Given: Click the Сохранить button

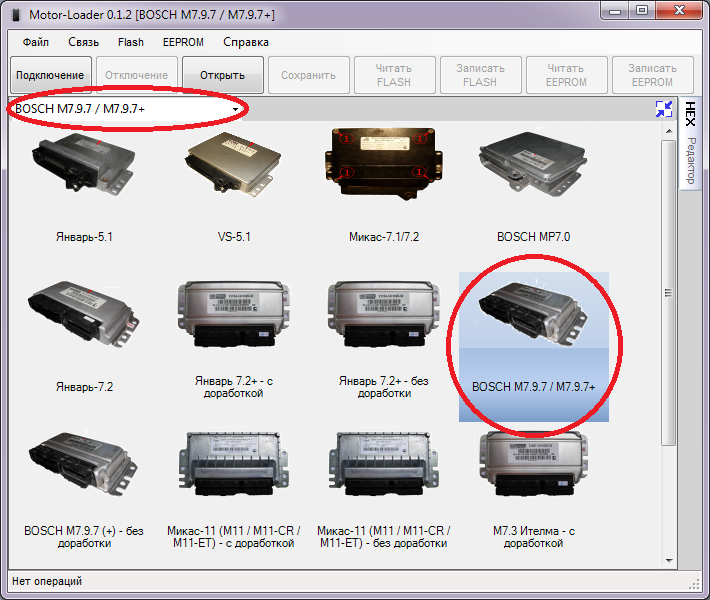Looking at the screenshot, I should (308, 75).
